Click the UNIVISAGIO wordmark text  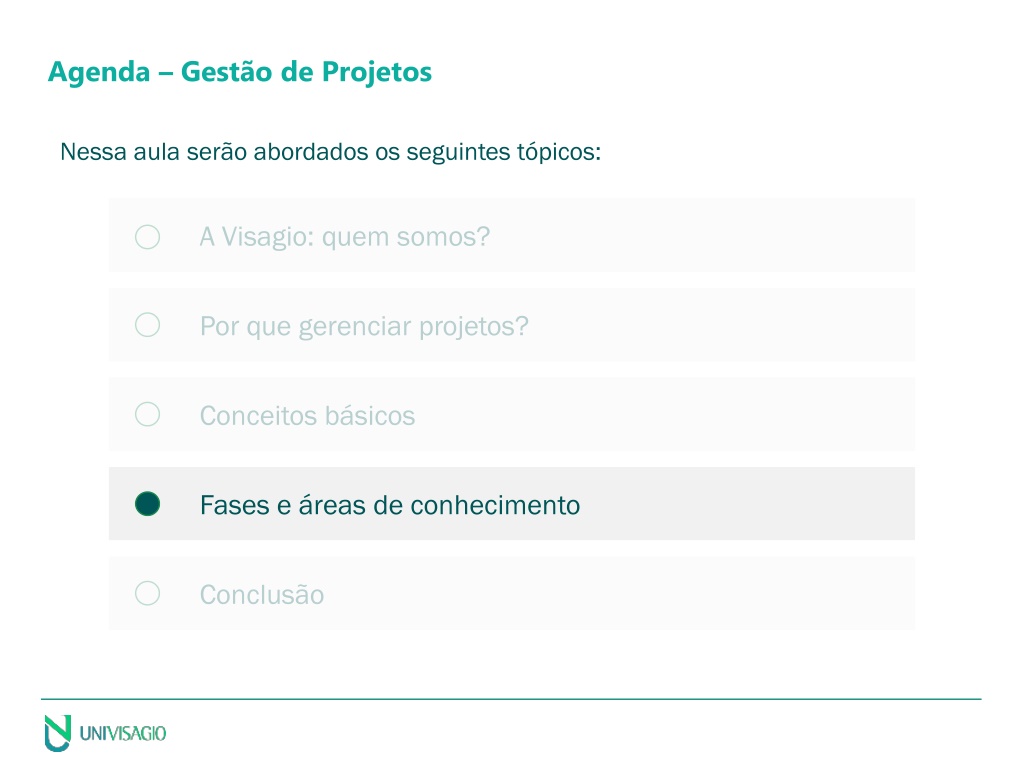tap(123, 733)
